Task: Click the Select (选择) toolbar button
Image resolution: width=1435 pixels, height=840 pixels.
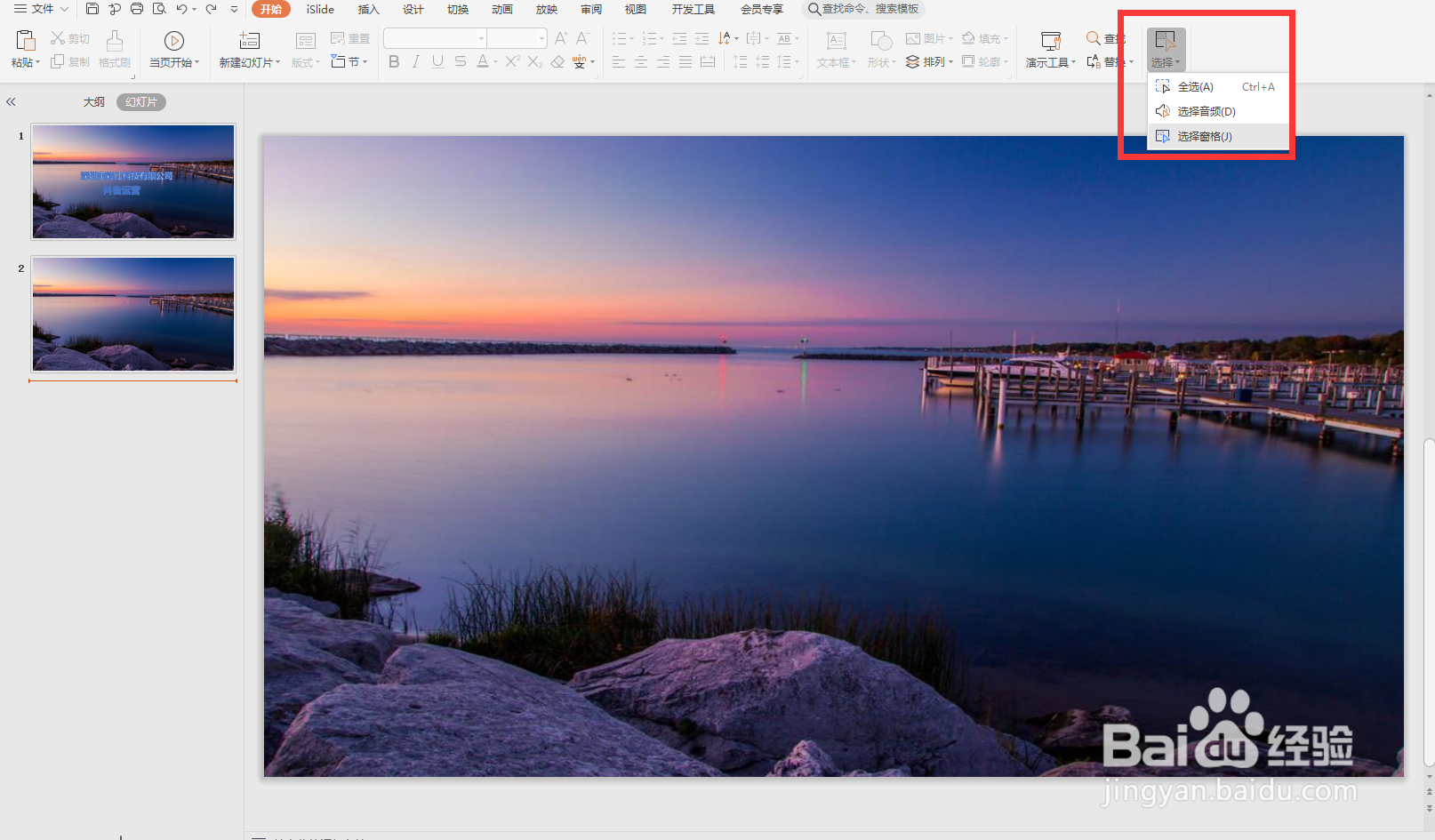Action: click(x=1166, y=49)
